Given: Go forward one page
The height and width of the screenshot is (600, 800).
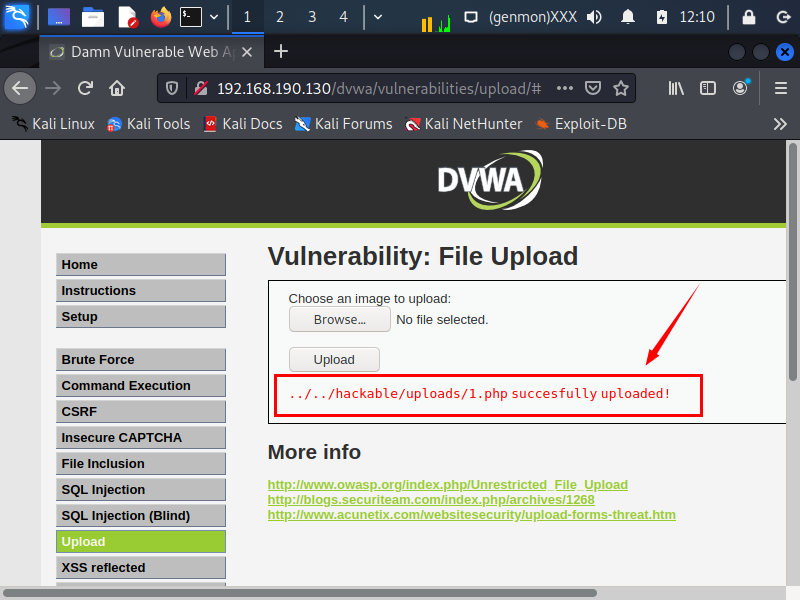Looking at the screenshot, I should click(53, 88).
